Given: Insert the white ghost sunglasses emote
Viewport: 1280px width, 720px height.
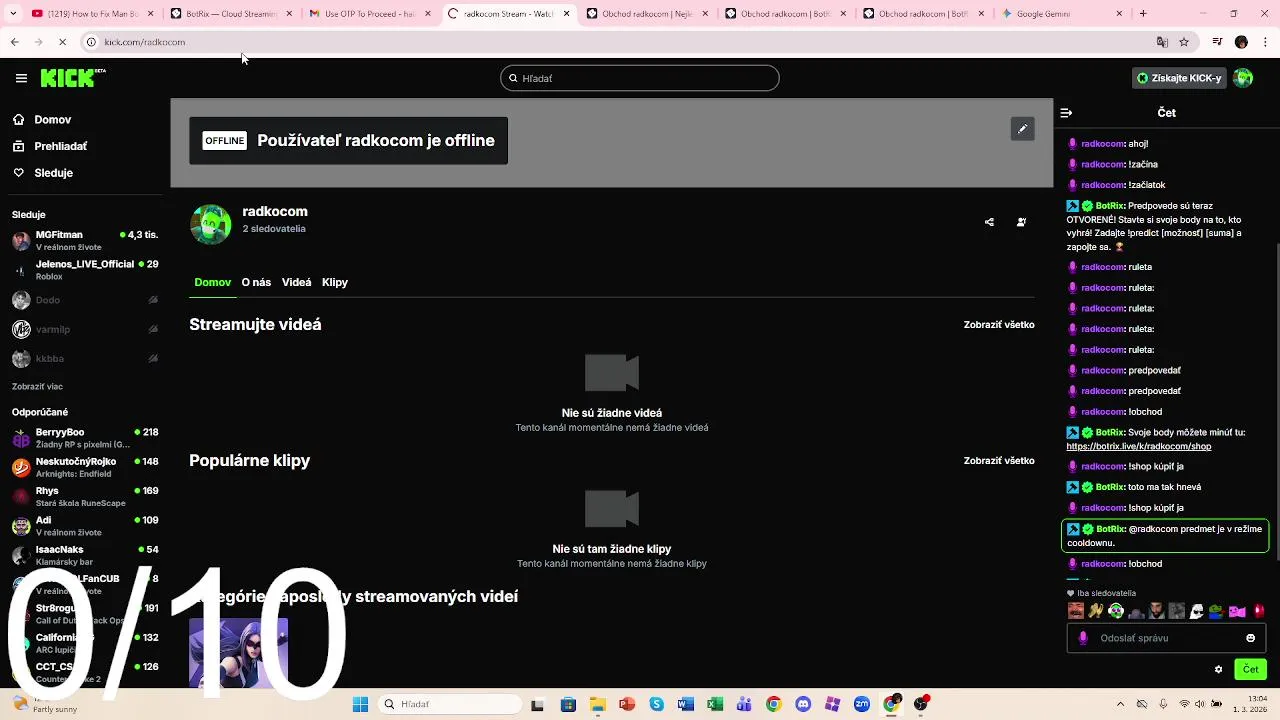Looking at the screenshot, I should pos(1196,611).
